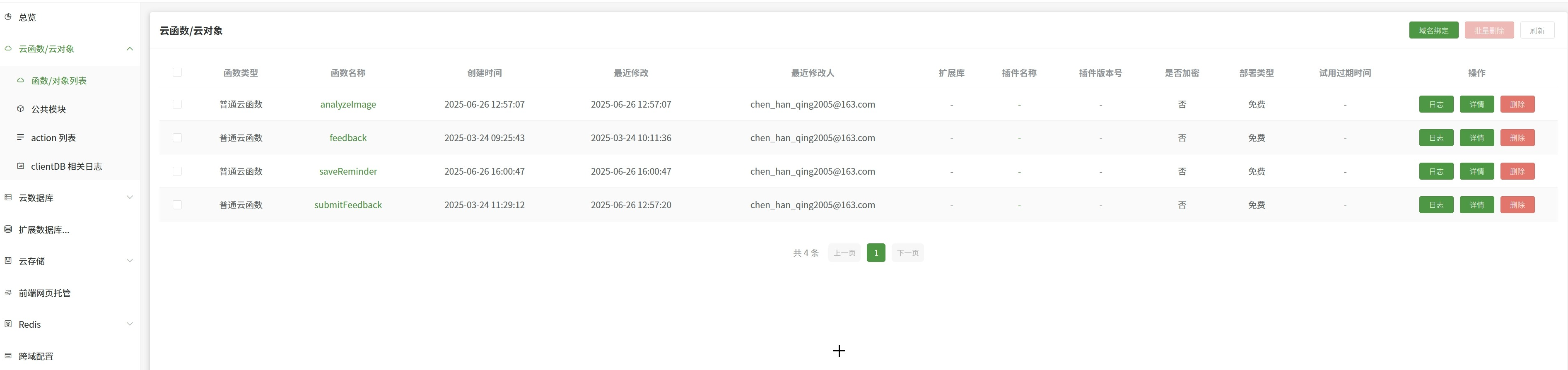The width and height of the screenshot is (1568, 370).
Task: Click the database icon beside 云数据库
Action: tap(8, 197)
